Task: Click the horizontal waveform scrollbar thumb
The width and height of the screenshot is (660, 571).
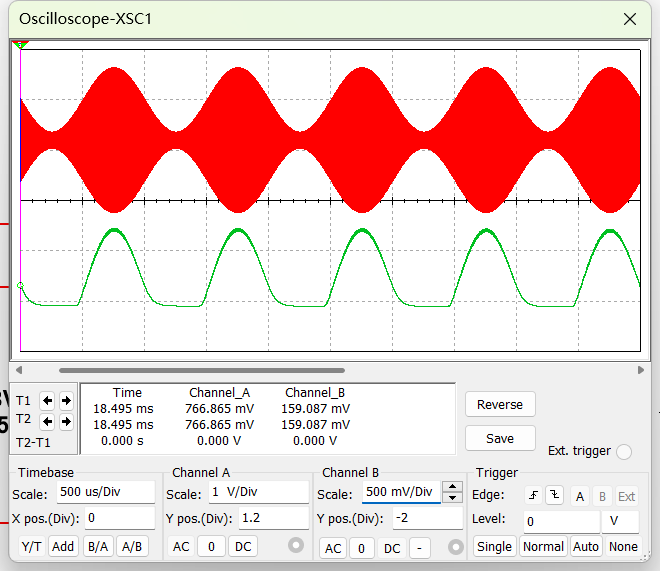Action: pos(202,370)
